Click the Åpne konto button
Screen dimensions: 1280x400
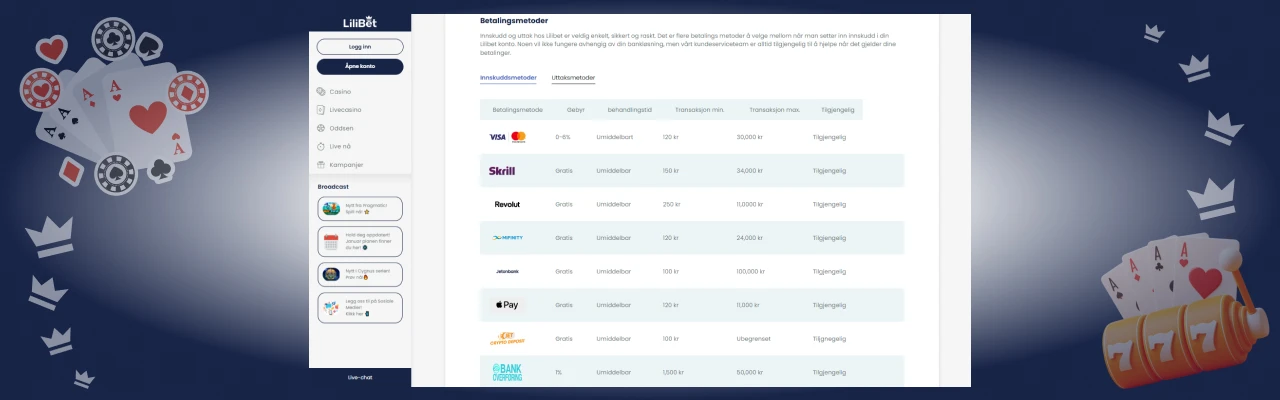pyautogui.click(x=360, y=67)
